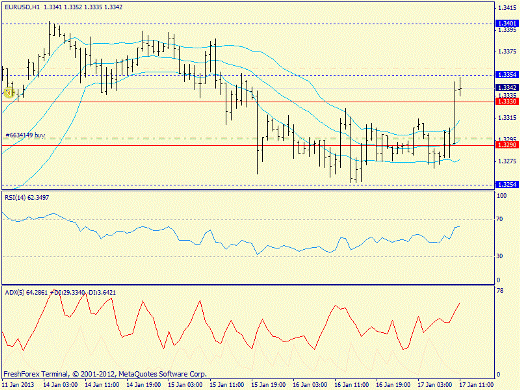Click the 1.3375 price scale value
Image resolution: width=520 pixels, height=390 pixels.
pyautogui.click(x=507, y=51)
